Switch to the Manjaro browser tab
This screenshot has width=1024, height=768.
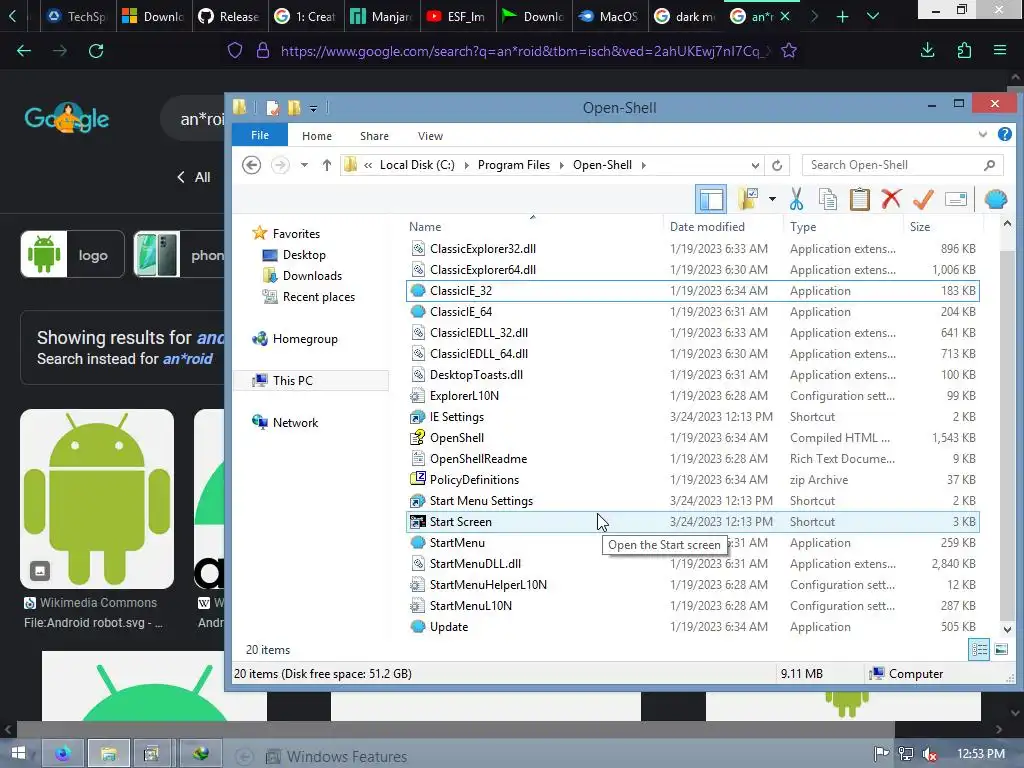point(382,16)
